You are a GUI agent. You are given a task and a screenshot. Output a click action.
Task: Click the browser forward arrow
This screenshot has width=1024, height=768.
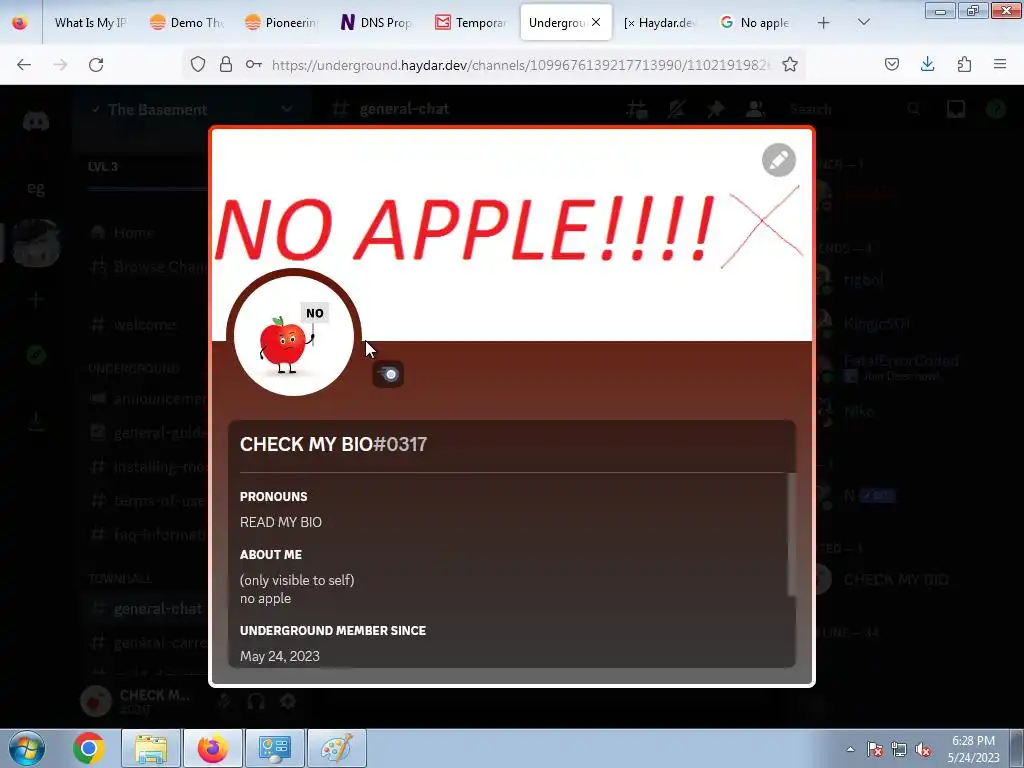point(60,64)
